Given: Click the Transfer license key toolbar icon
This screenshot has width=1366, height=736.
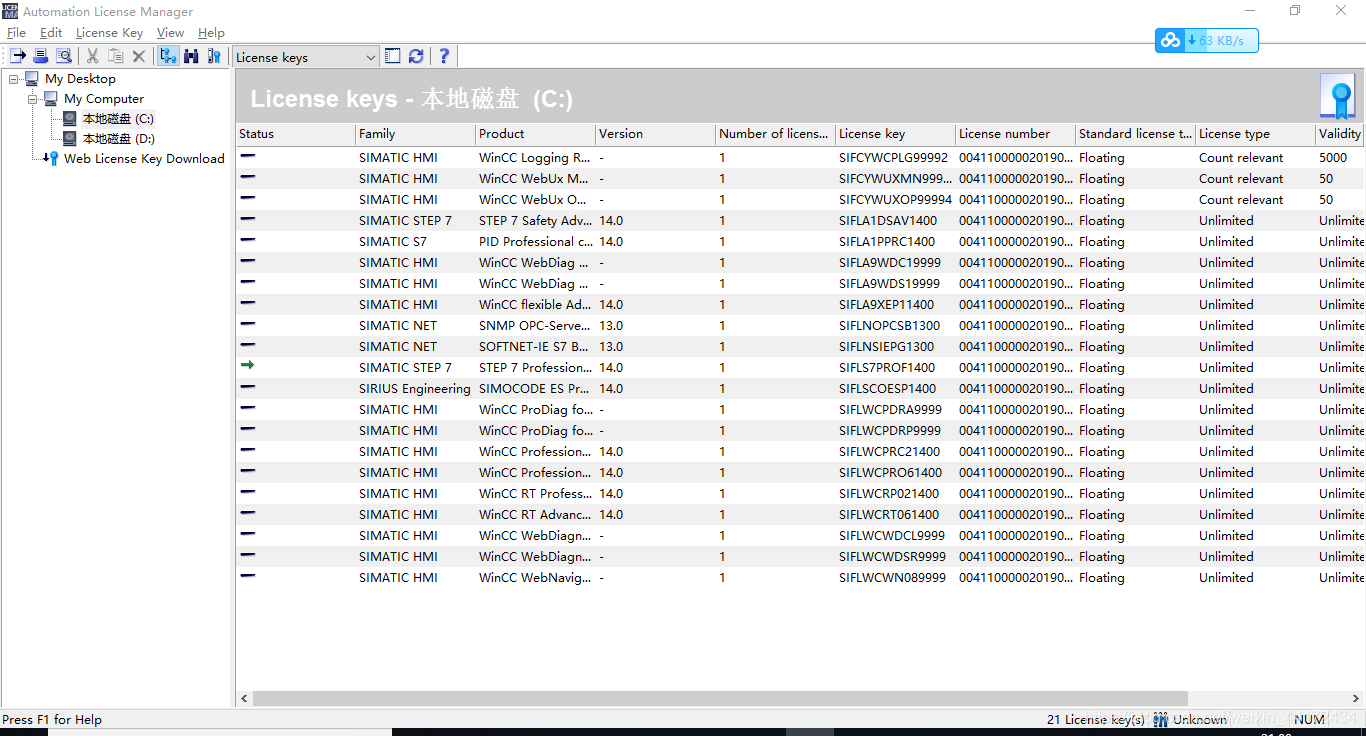Looking at the screenshot, I should point(18,57).
